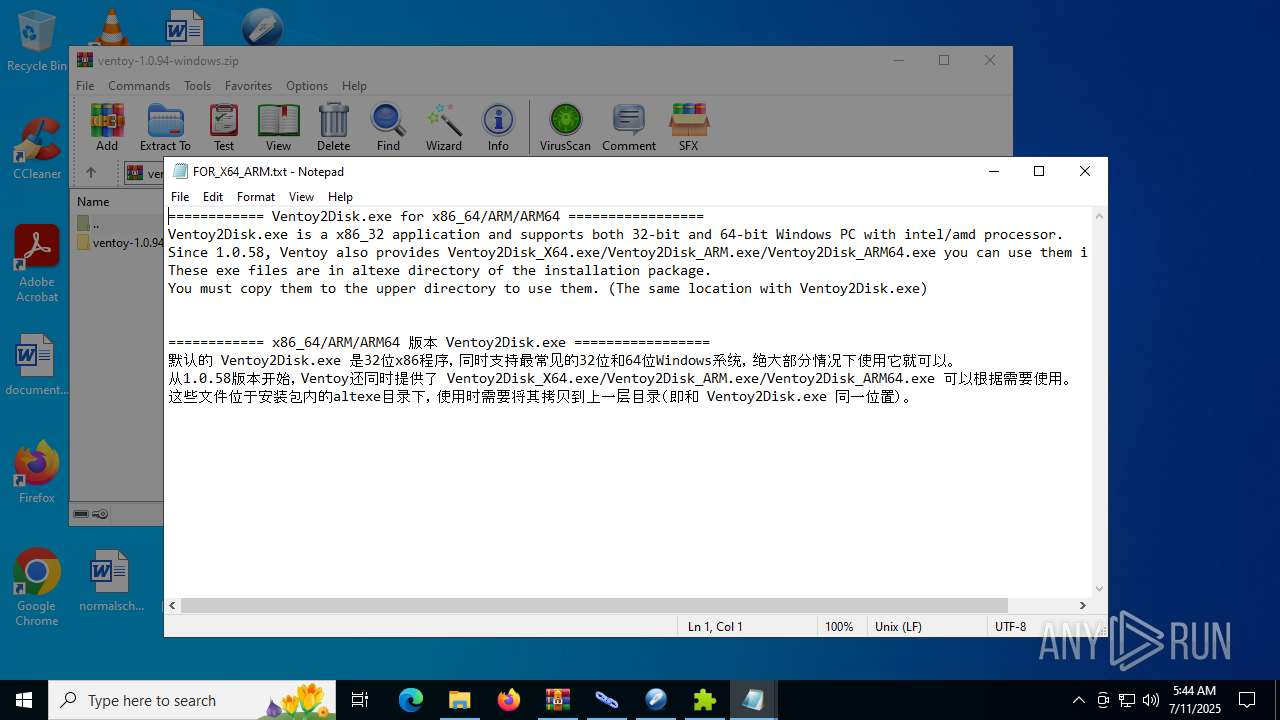Select normalsch Word file on desktop
The height and width of the screenshot is (720, 1280).
coord(111,581)
